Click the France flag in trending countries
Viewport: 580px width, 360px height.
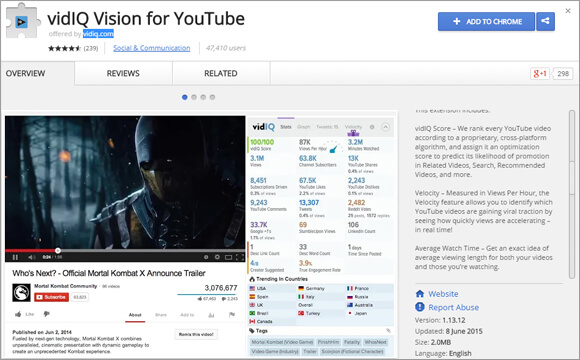[x=350, y=288]
